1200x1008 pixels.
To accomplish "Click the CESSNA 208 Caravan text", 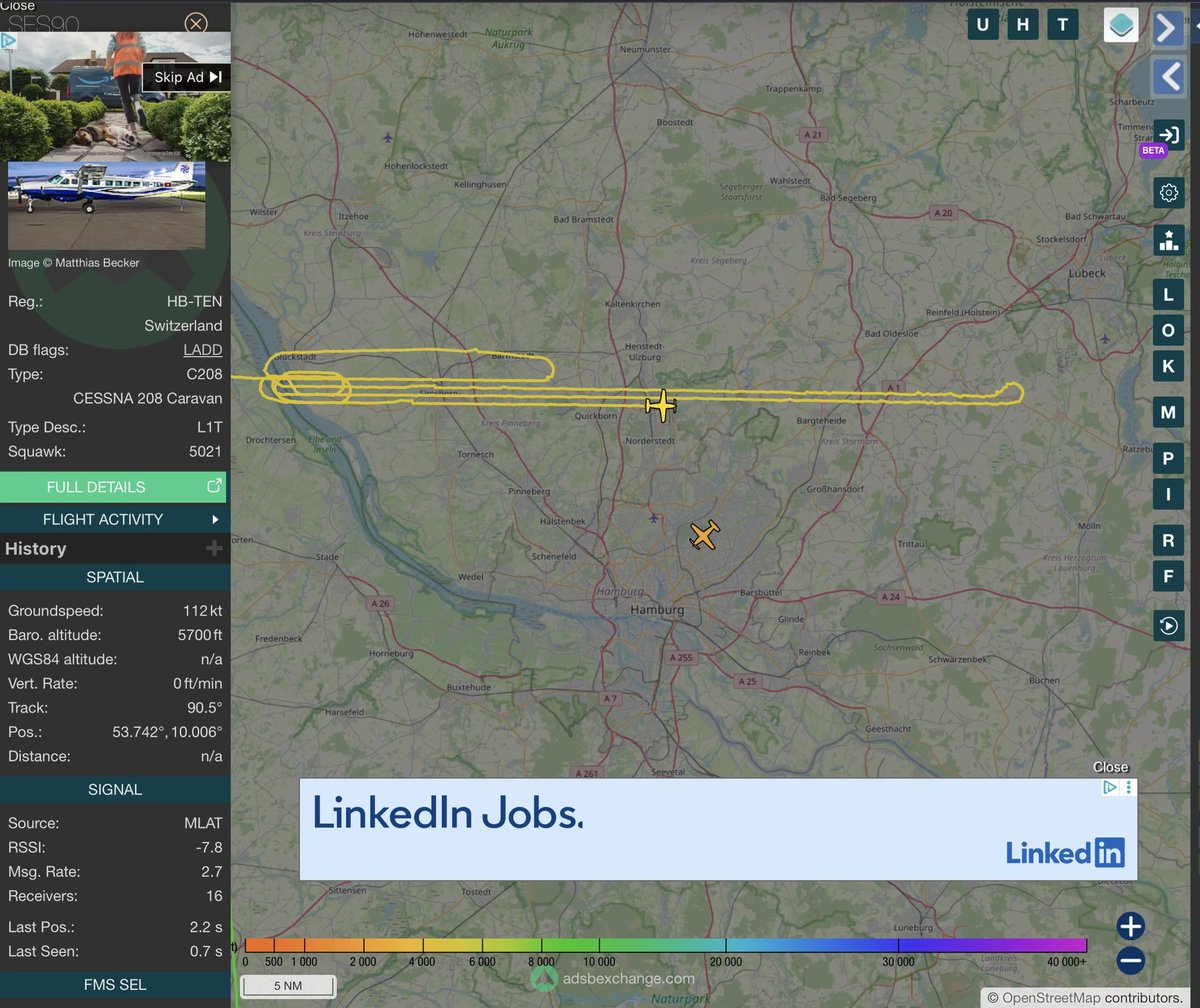I will coord(148,398).
